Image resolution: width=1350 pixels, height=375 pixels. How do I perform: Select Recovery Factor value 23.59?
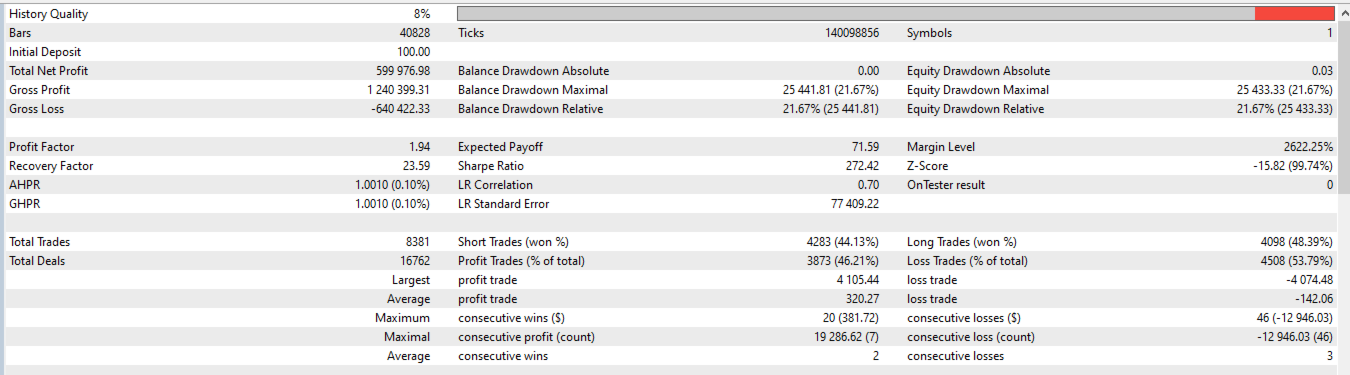[x=416, y=166]
